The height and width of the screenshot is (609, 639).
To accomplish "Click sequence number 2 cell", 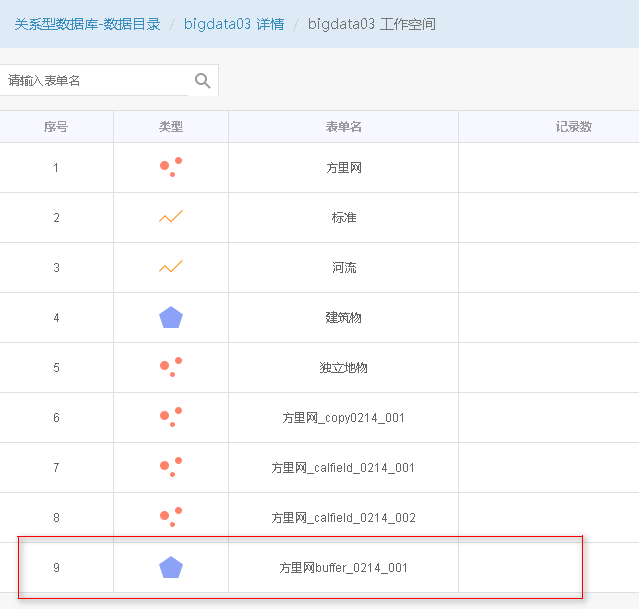I will [56, 218].
